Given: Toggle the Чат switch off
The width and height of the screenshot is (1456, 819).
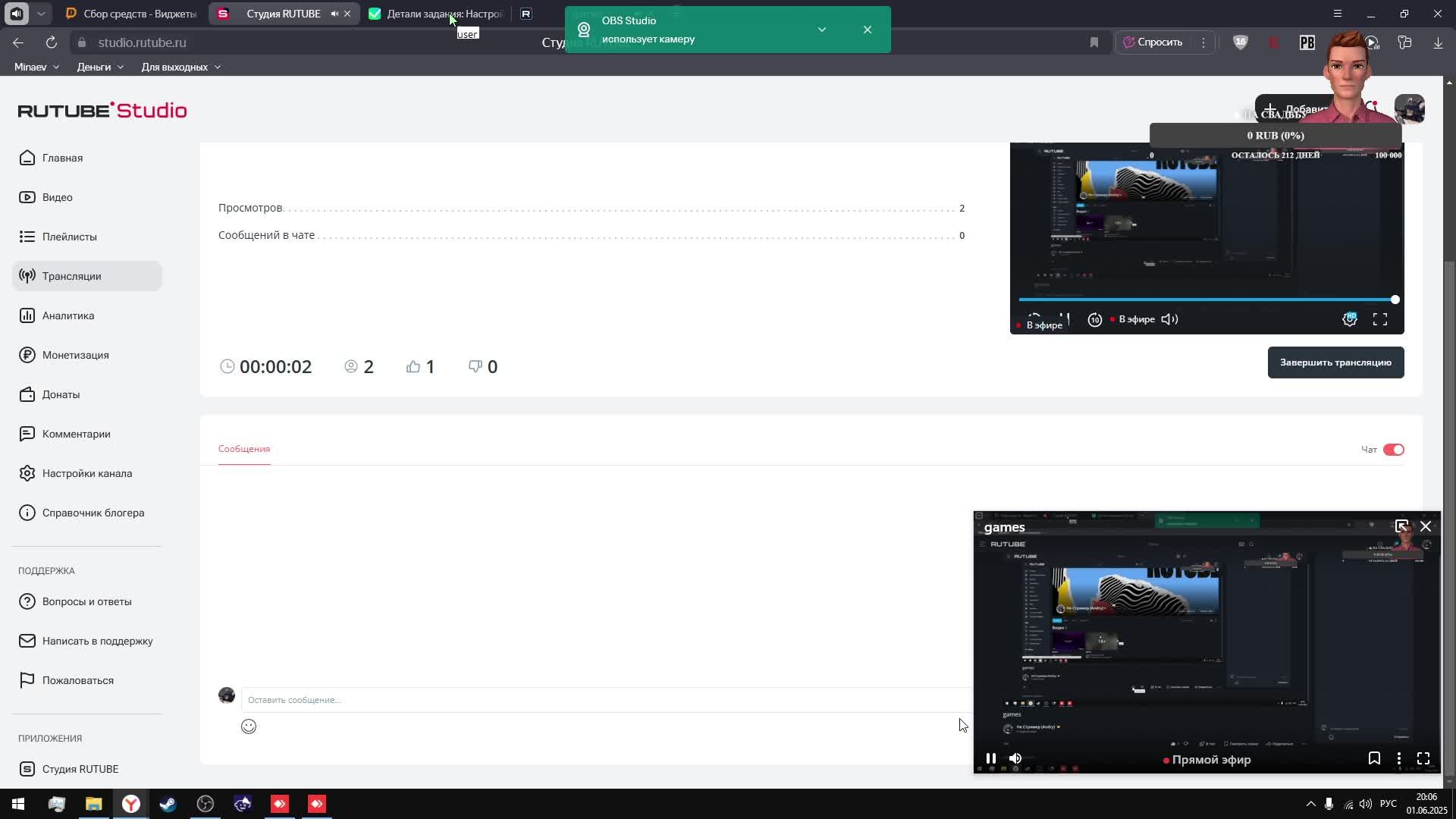Looking at the screenshot, I should click(1394, 450).
